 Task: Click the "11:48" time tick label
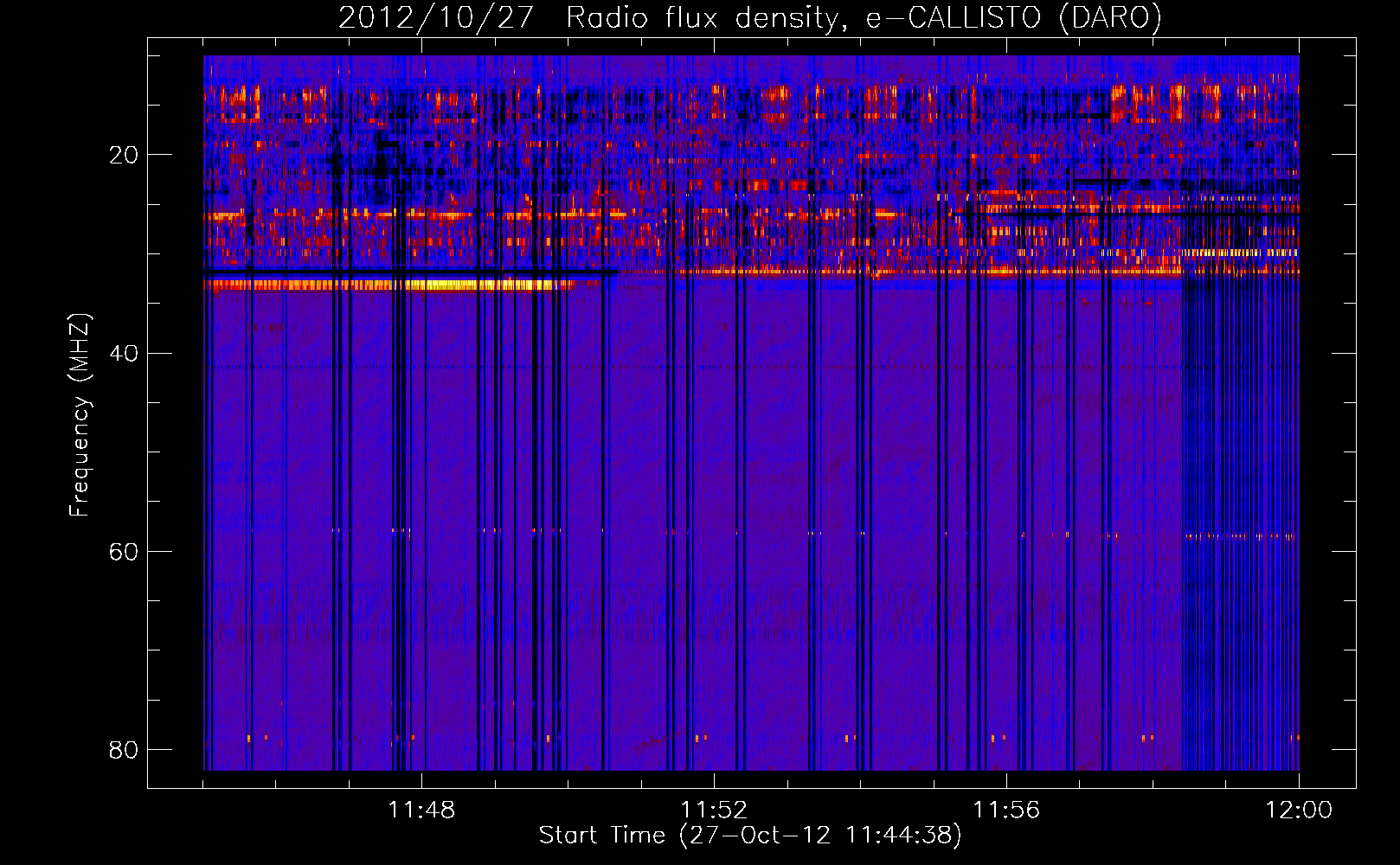421,810
